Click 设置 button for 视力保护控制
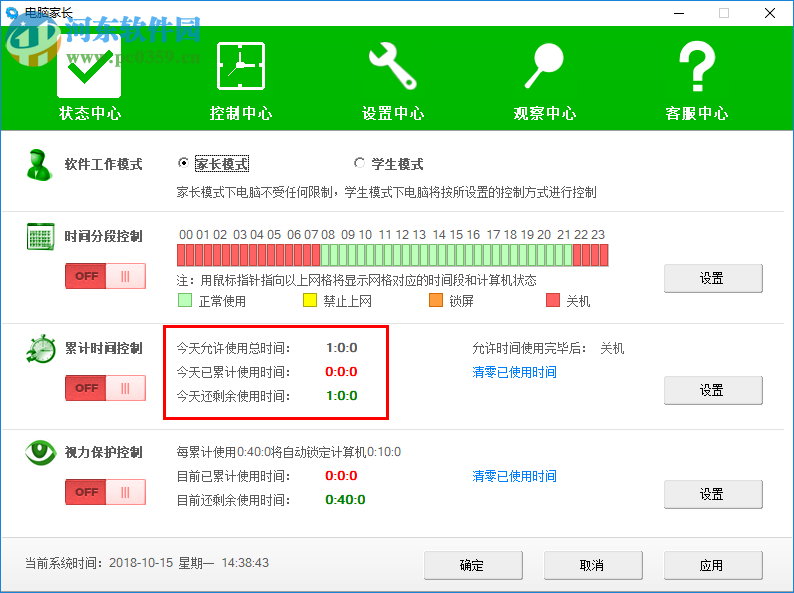 [x=713, y=494]
